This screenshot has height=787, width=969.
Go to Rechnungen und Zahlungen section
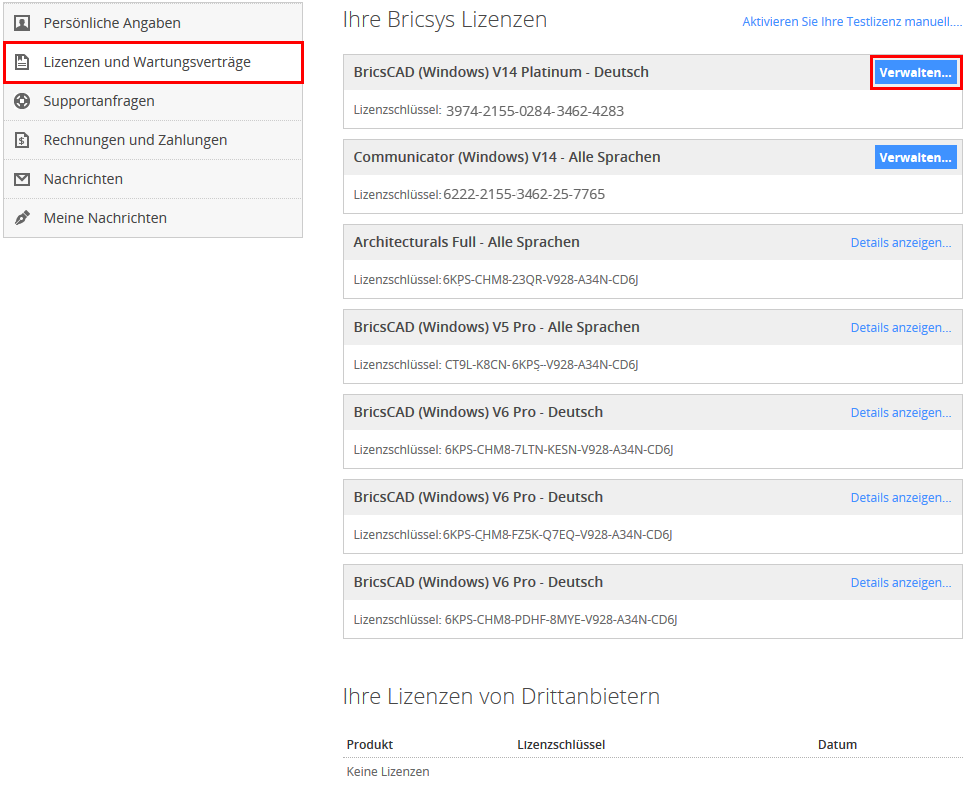point(135,140)
